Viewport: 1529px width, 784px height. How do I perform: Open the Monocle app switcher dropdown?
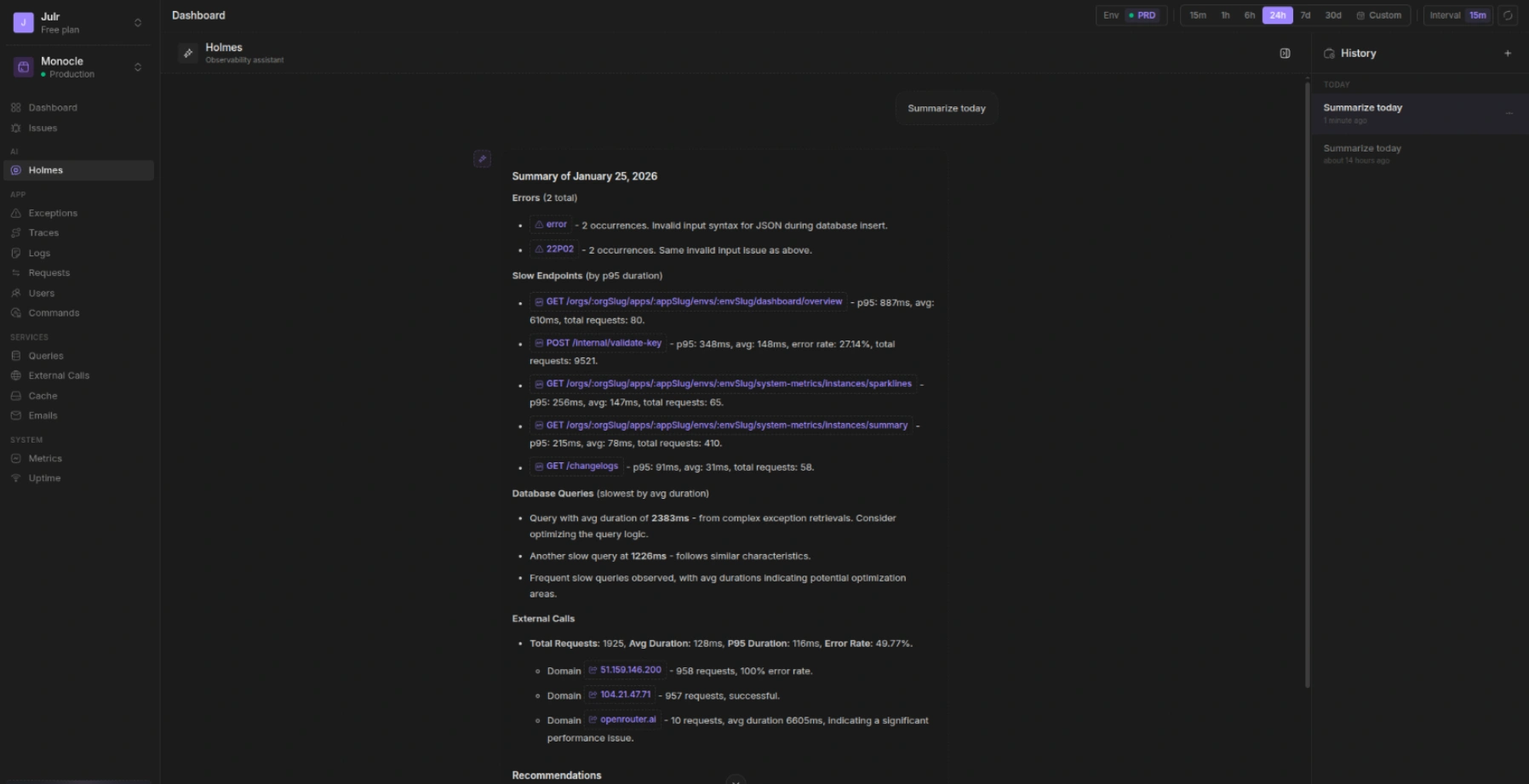click(138, 67)
